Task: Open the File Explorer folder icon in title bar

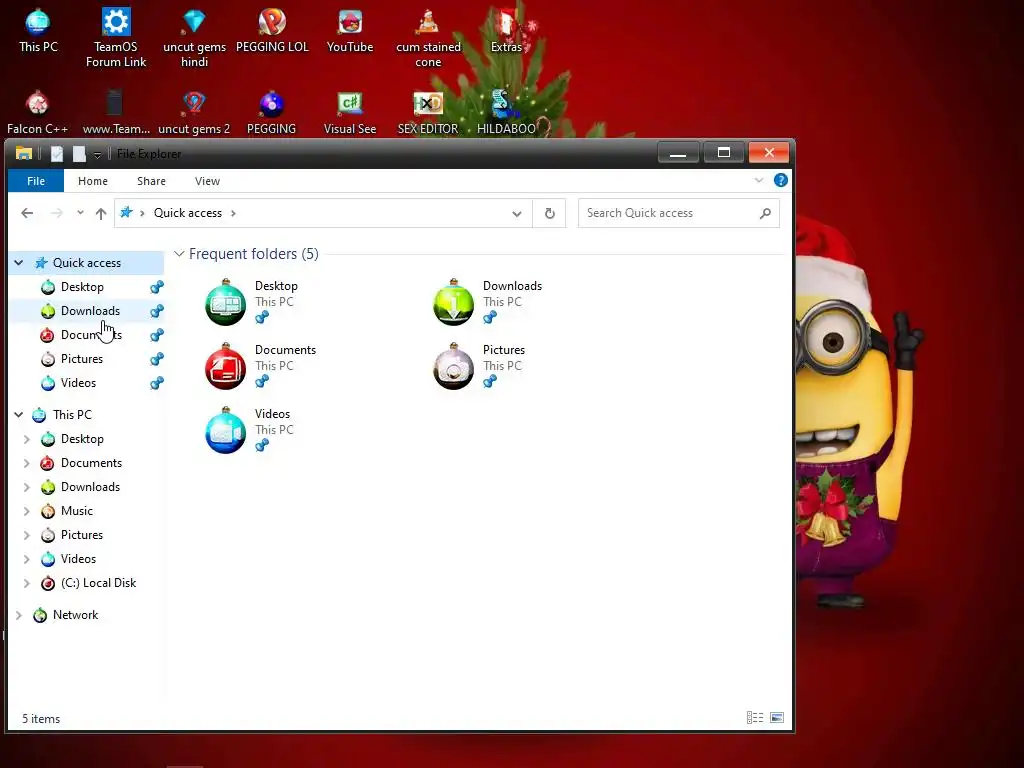Action: point(24,153)
